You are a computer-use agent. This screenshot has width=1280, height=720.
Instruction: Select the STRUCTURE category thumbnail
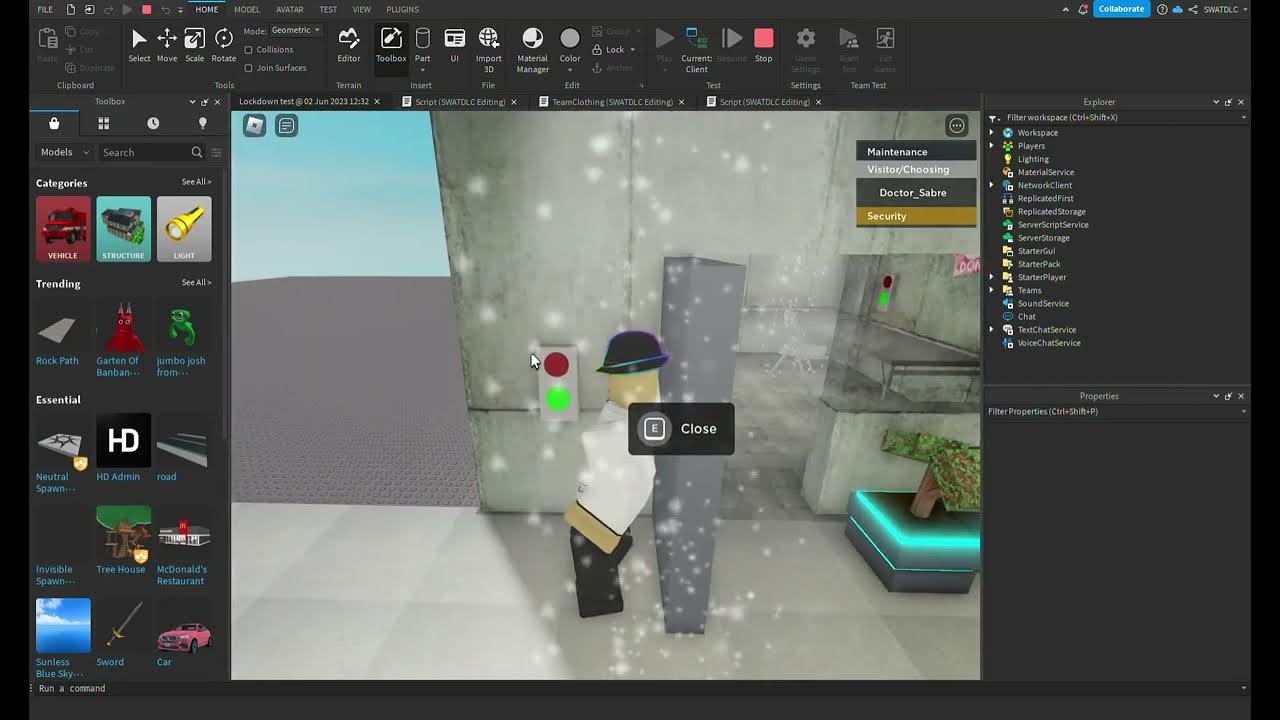[123, 229]
